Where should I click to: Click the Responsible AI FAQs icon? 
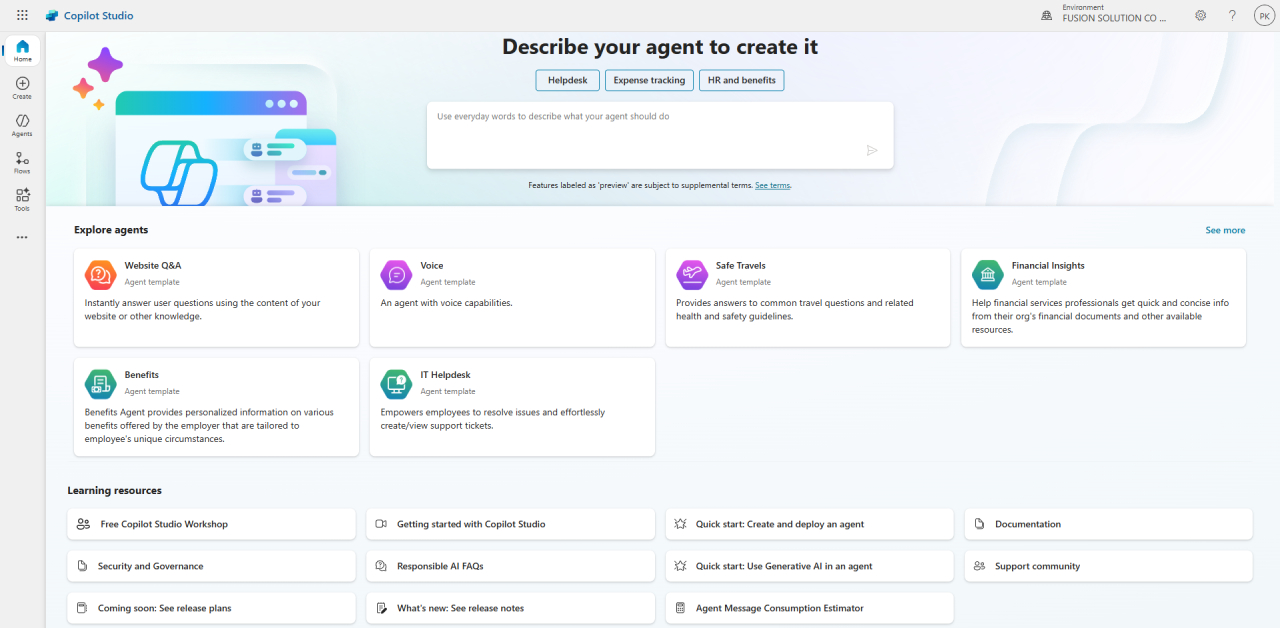(x=381, y=566)
